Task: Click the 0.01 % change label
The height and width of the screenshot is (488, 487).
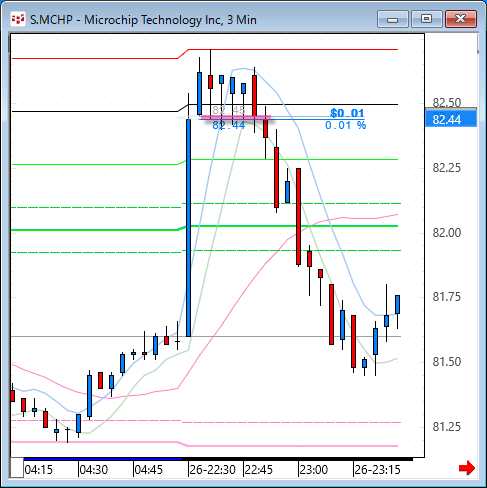Action: (346, 125)
